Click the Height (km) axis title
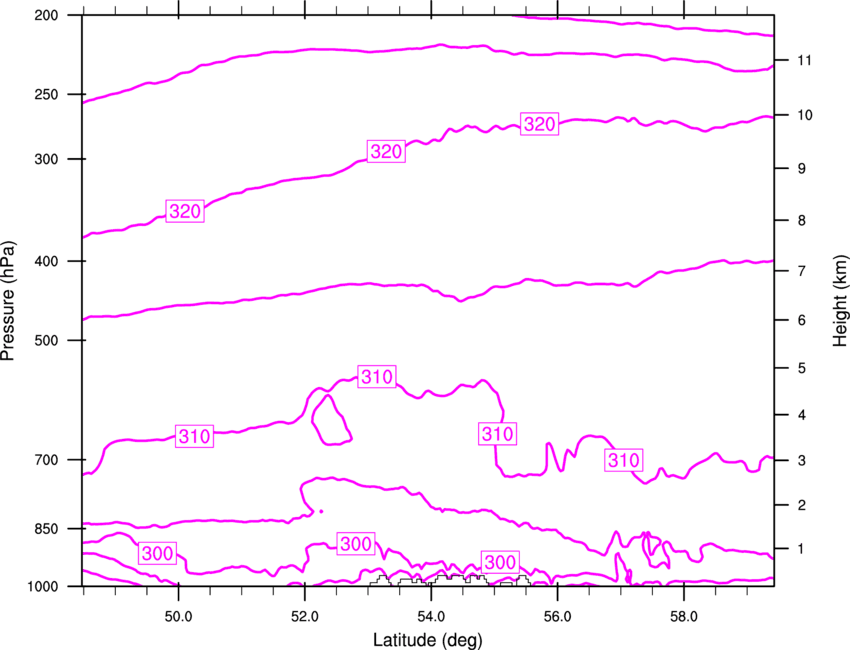 tap(840, 300)
